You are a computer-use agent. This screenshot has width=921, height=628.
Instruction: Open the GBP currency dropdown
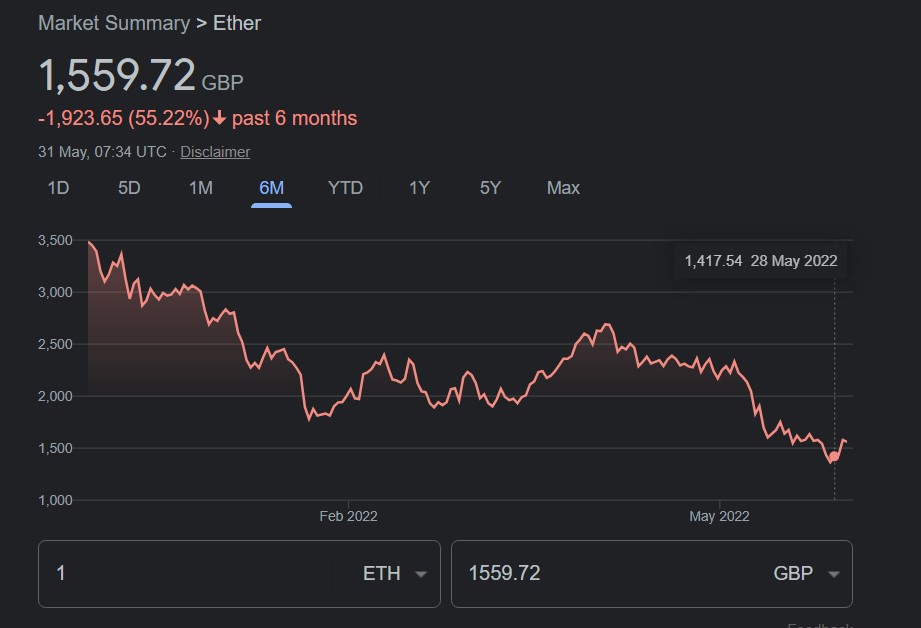point(806,574)
